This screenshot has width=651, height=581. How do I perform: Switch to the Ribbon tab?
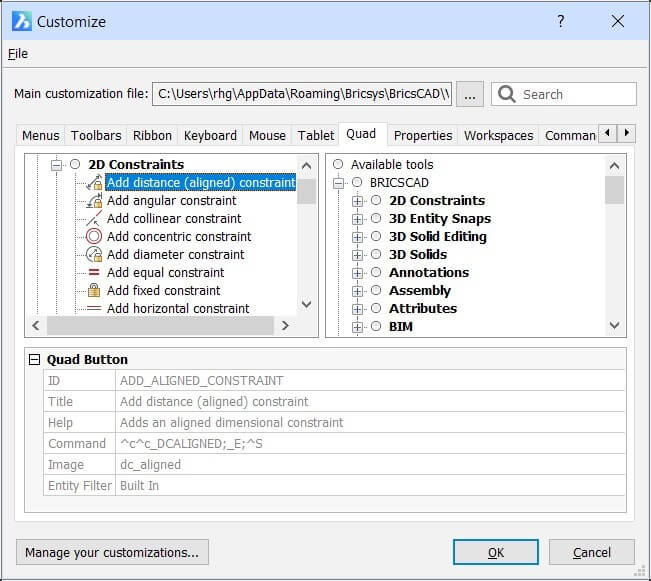click(152, 135)
